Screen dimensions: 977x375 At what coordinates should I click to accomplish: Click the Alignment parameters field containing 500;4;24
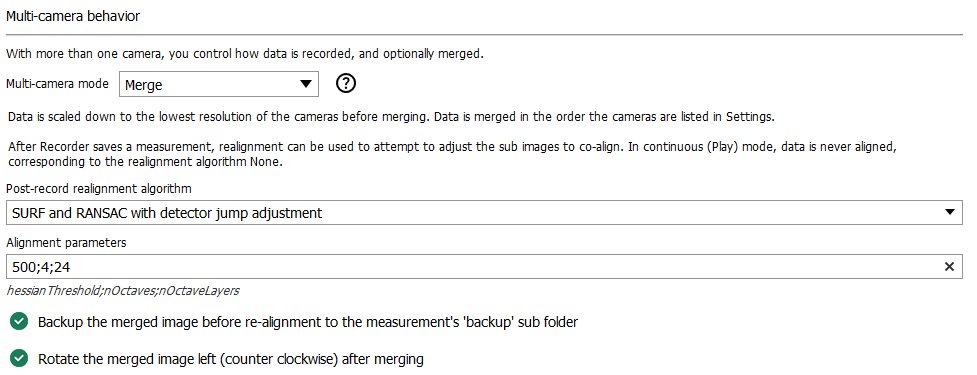(x=484, y=267)
